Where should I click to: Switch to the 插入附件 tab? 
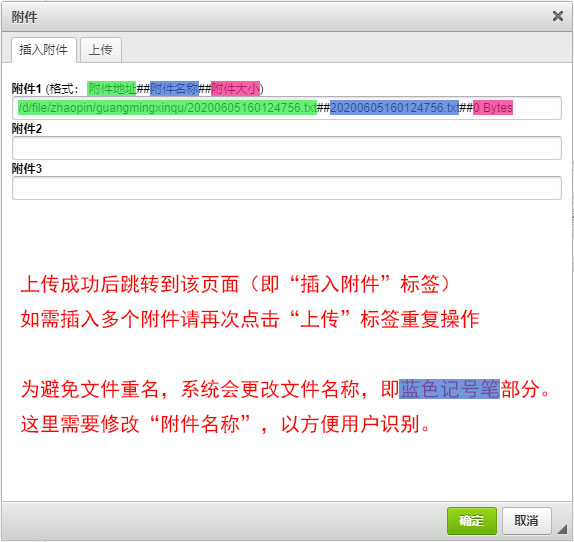point(44,50)
